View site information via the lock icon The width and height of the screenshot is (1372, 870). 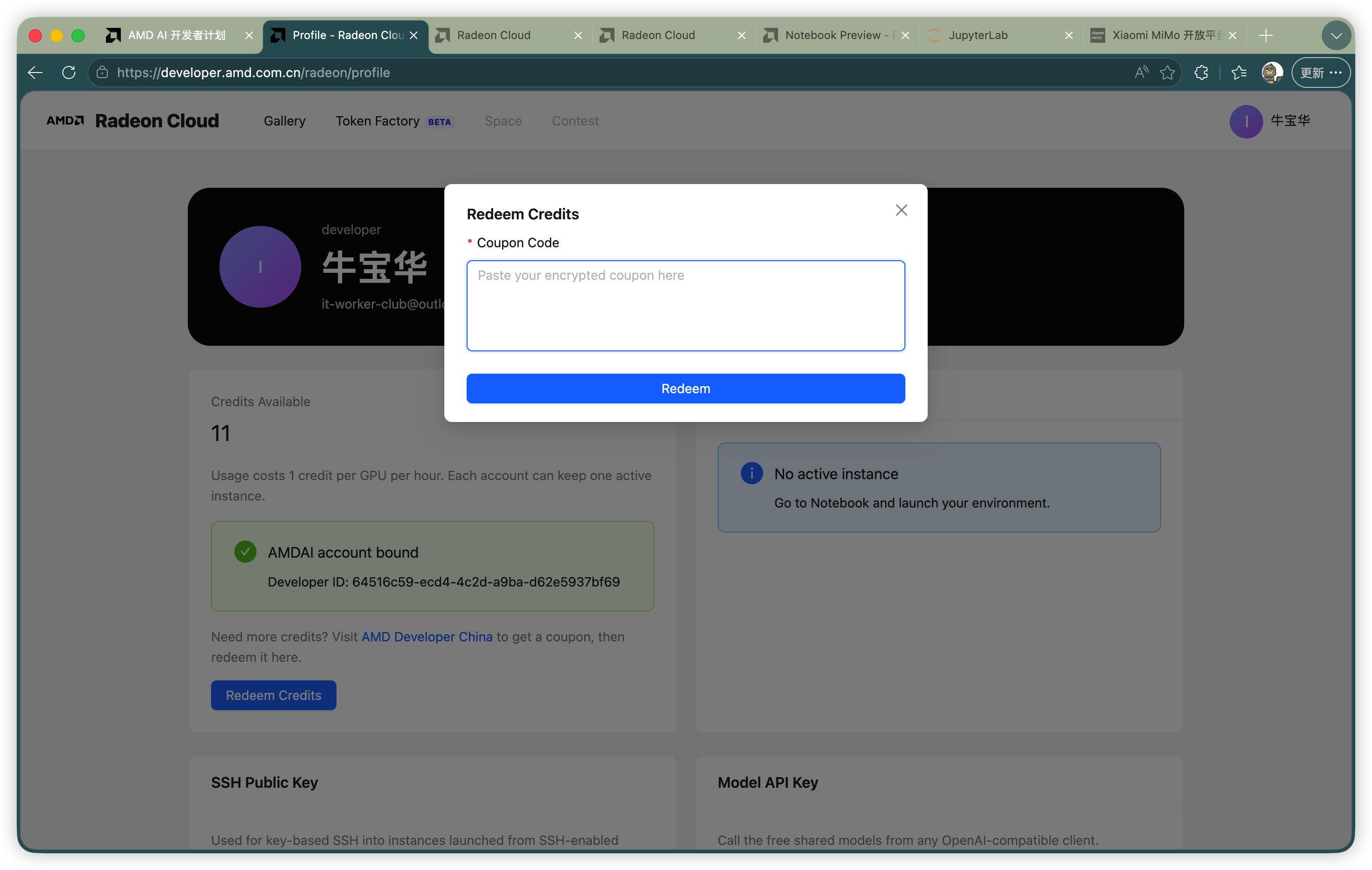pos(102,72)
